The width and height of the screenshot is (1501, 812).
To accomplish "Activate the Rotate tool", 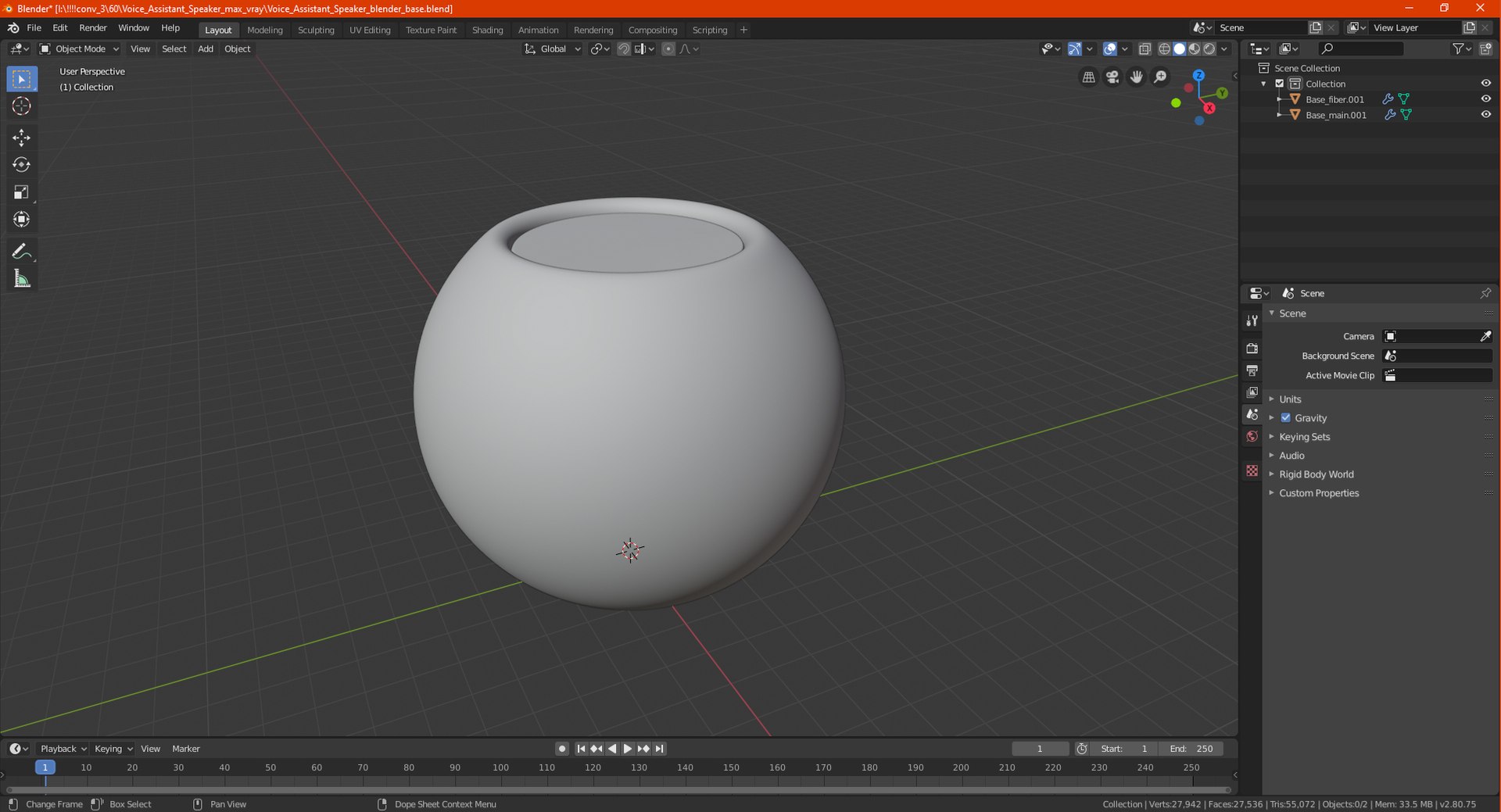I will 21,165.
